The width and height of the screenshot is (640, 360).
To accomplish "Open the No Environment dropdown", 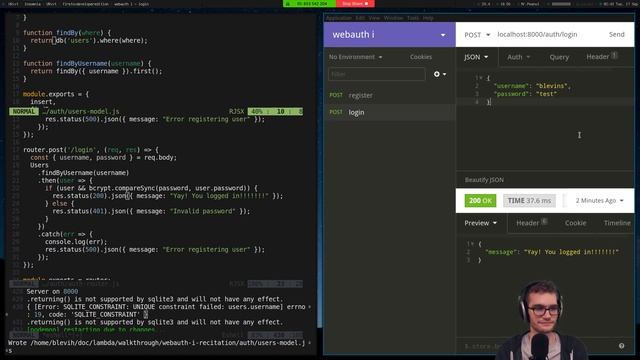I will 356,57.
